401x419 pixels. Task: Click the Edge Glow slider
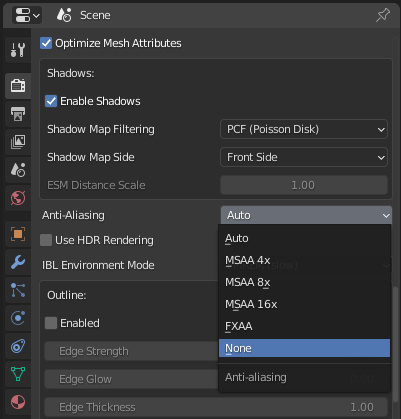[x=131, y=379]
